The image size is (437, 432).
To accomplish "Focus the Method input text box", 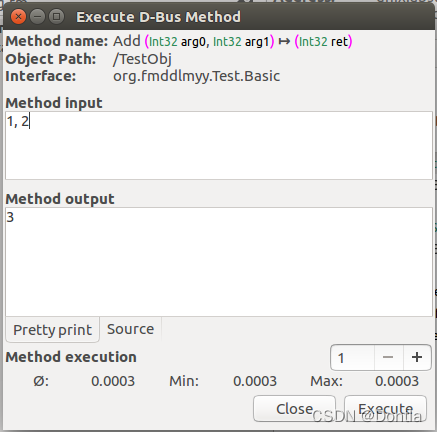I will [x=219, y=146].
